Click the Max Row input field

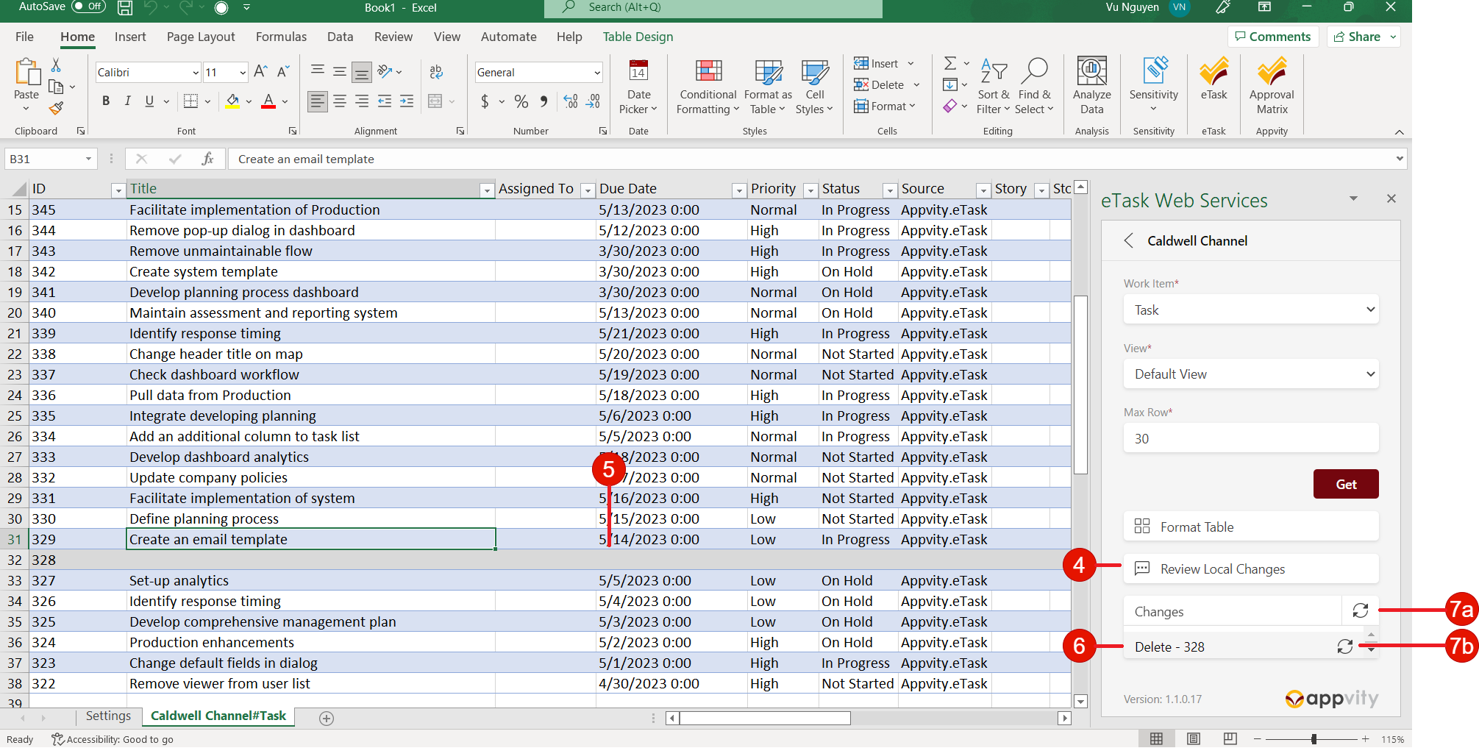click(x=1250, y=438)
